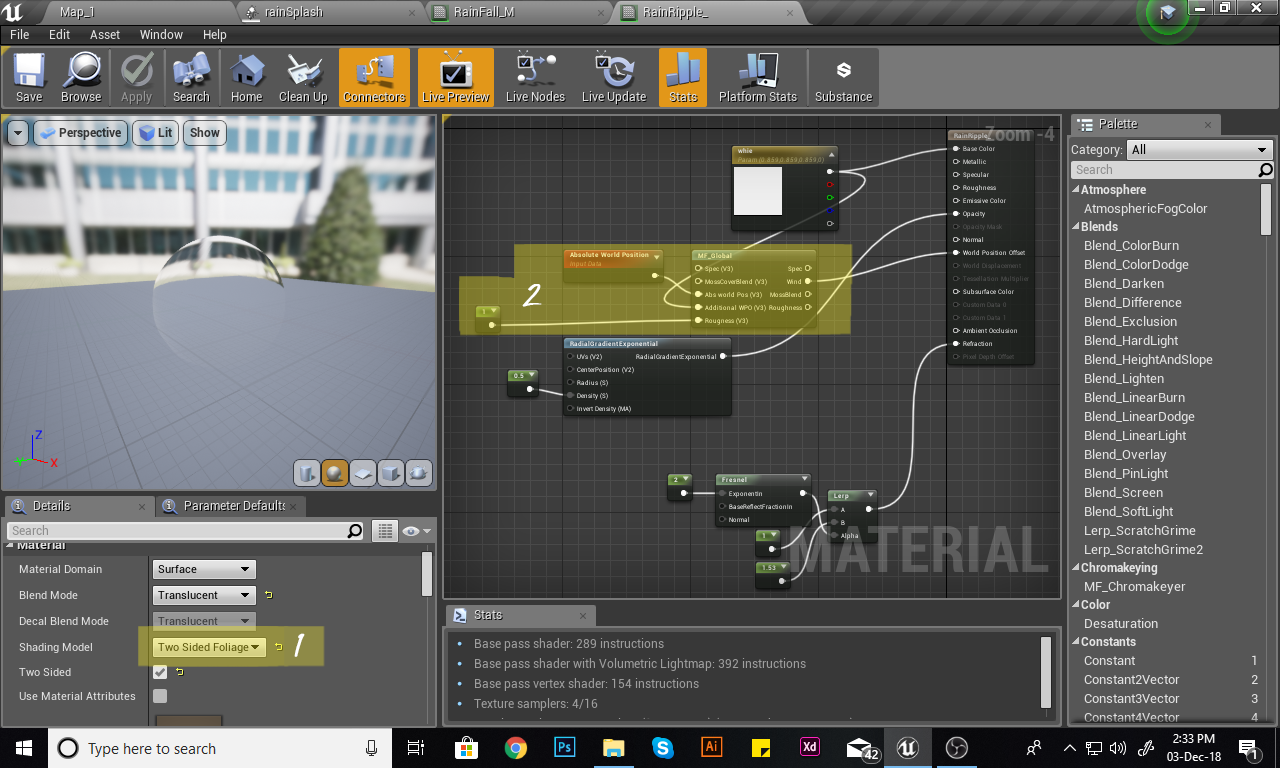1280x768 pixels.
Task: Set preview mesh to cylinder shape
Action: coord(307,472)
